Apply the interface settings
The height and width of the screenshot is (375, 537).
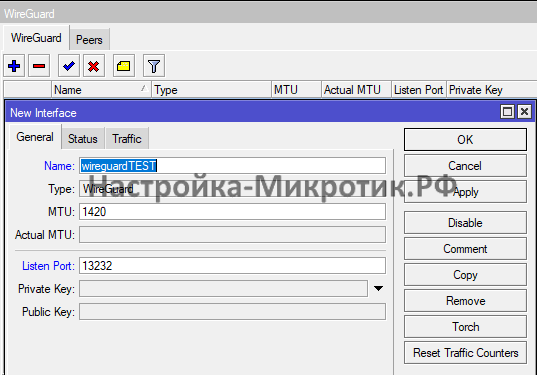tap(465, 192)
